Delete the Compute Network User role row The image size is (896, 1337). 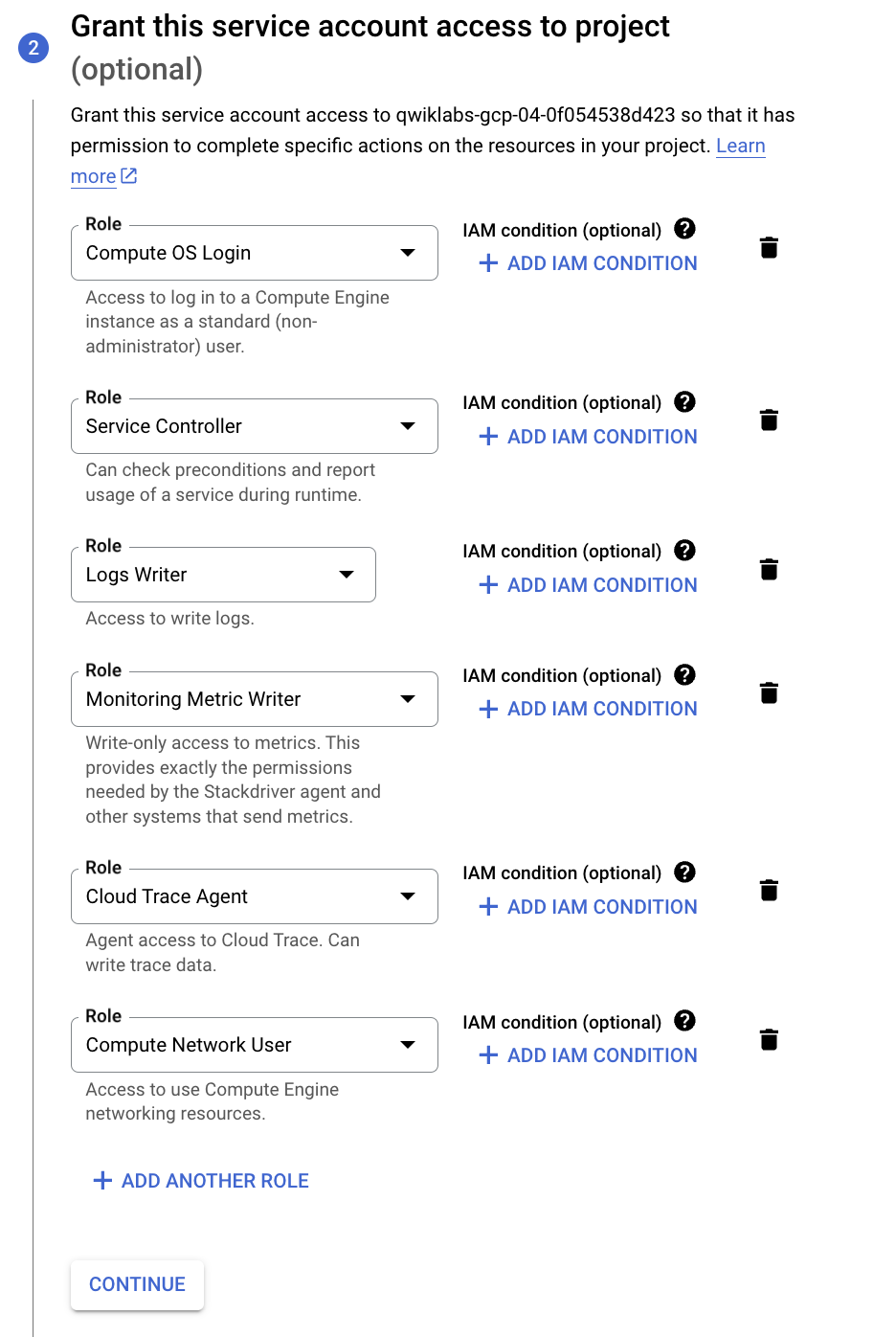coord(769,1039)
